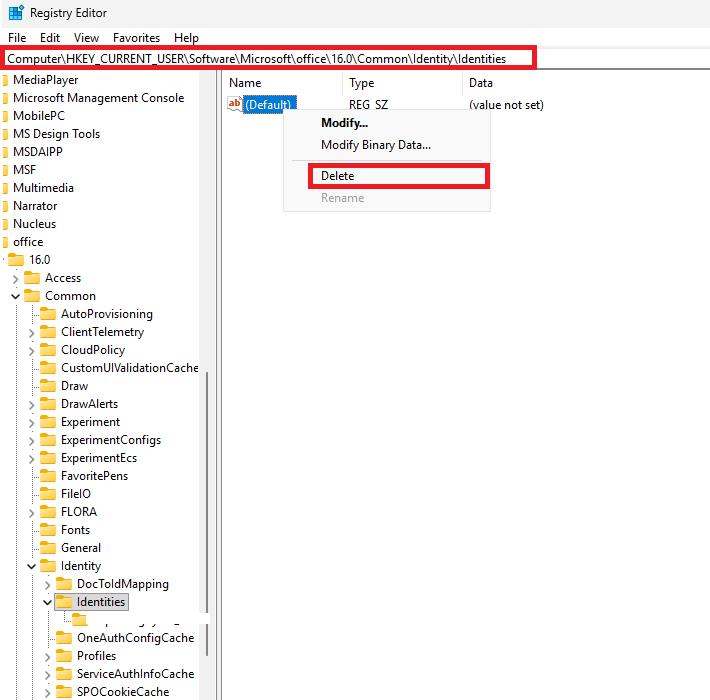Click the AutoProvisioning folder icon
Viewport: 710px width, 700px height.
(x=48, y=313)
